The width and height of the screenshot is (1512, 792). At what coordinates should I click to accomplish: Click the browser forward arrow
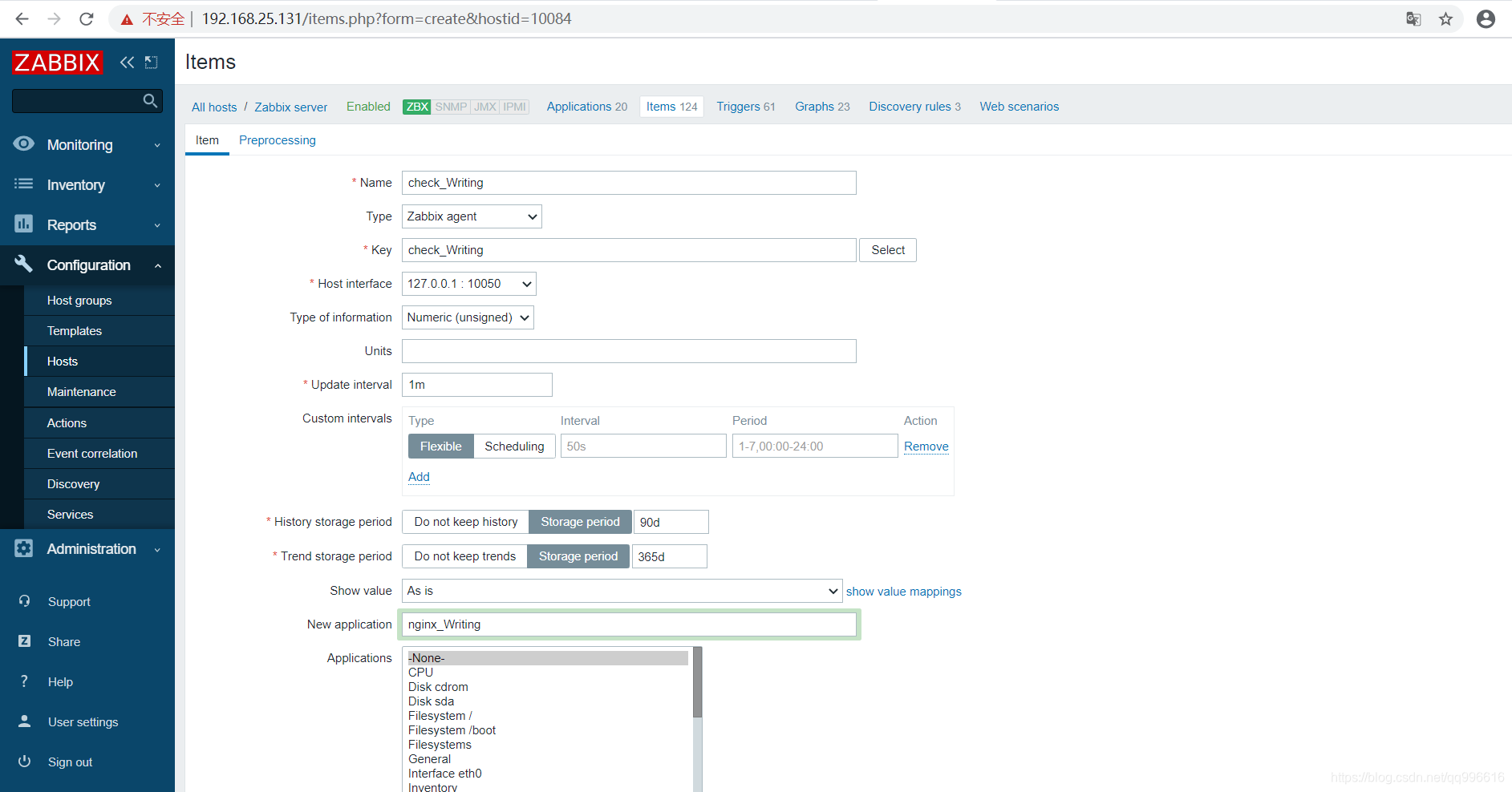(x=54, y=18)
